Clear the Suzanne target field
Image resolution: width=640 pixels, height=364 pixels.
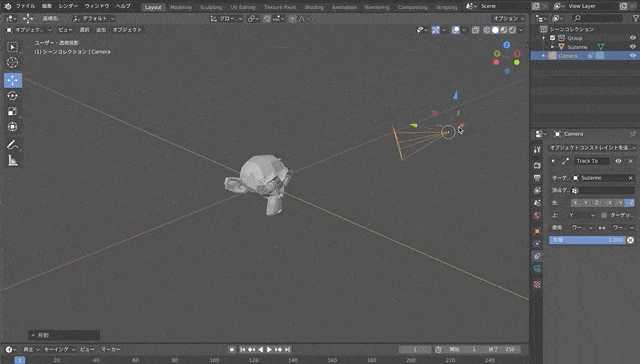click(631, 178)
